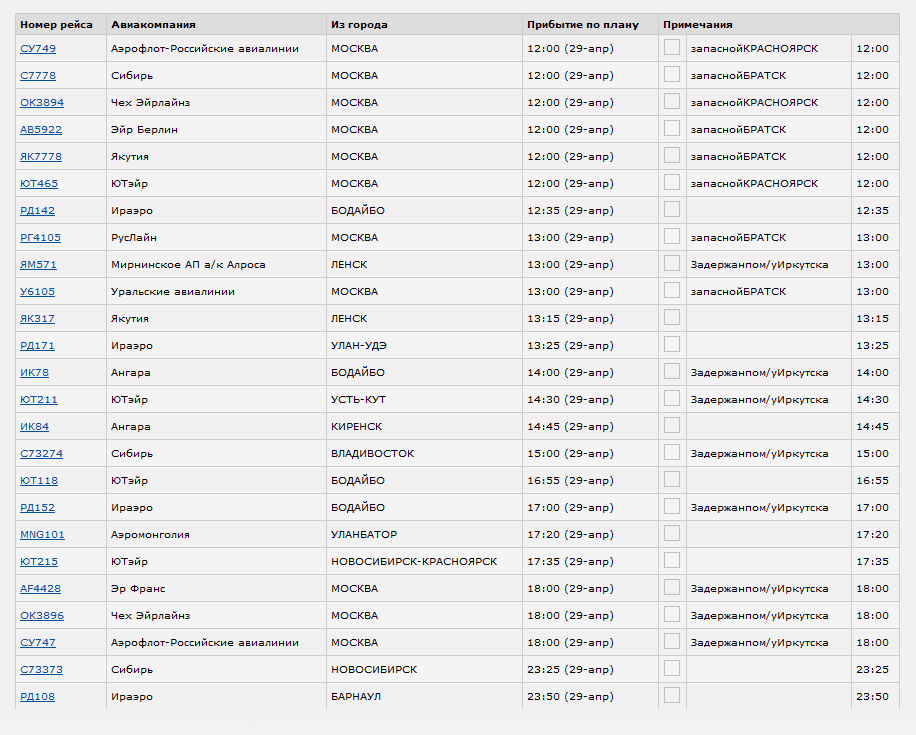Click the 'РусЛайн' airline cell

point(216,237)
